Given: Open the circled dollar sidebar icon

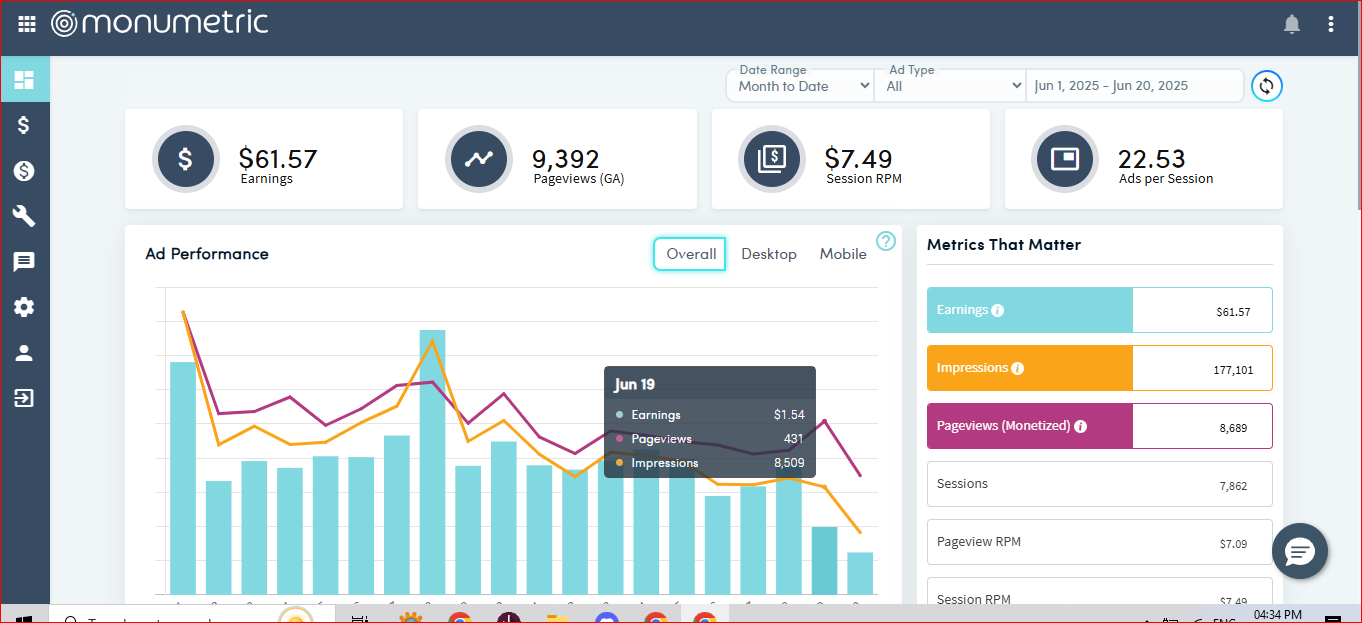Looking at the screenshot, I should [x=24, y=171].
